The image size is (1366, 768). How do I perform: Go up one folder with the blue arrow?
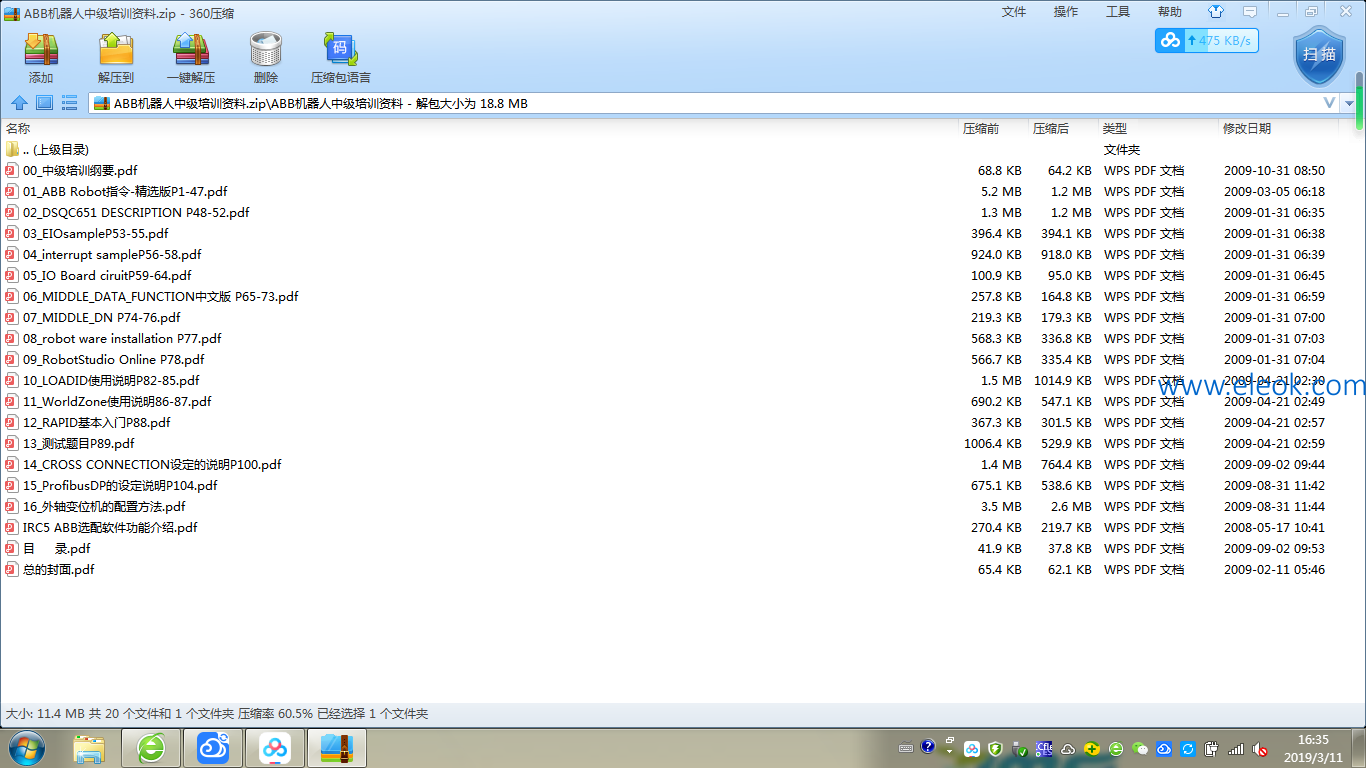[19, 103]
